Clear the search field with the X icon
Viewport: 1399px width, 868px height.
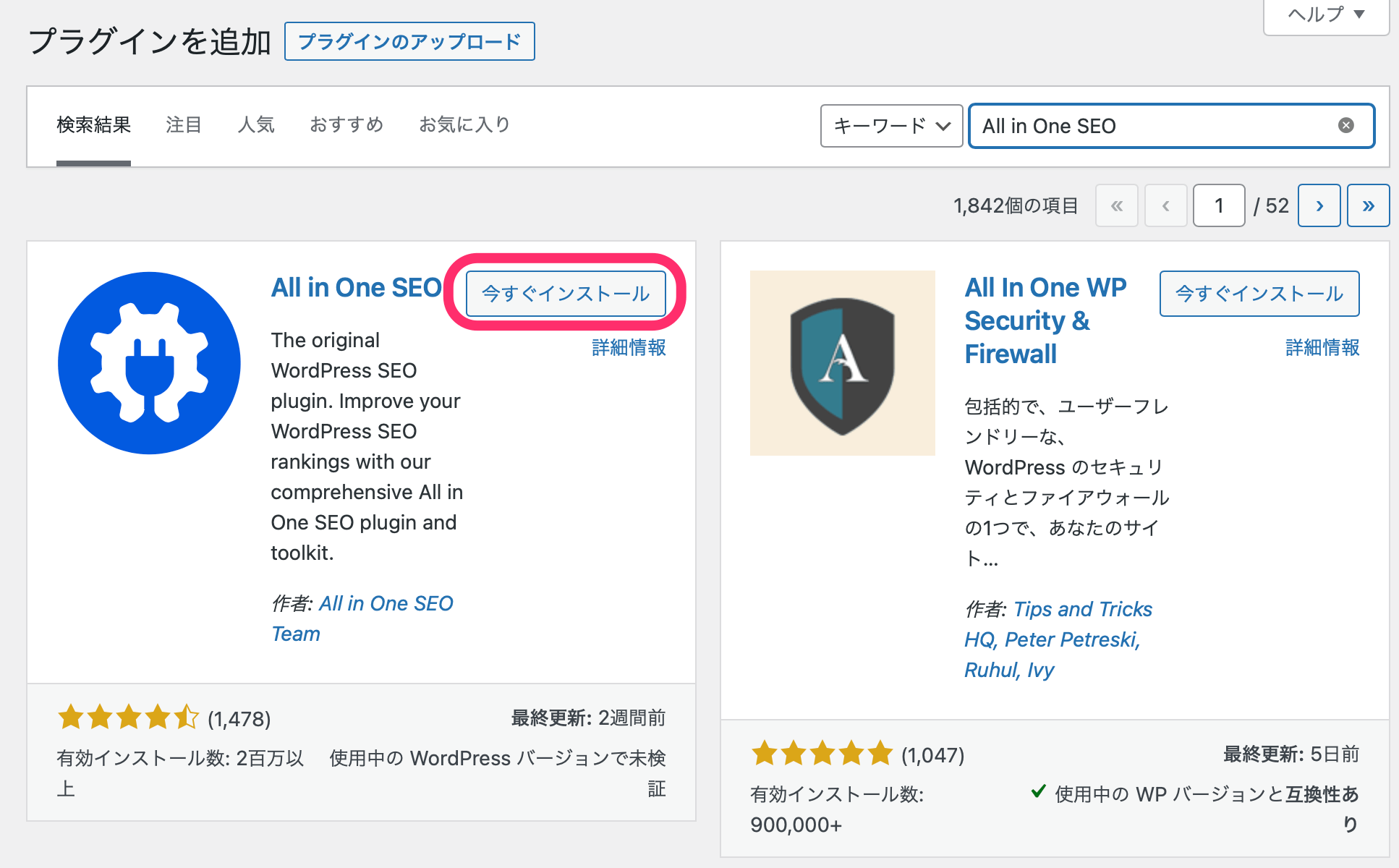pyautogui.click(x=1345, y=126)
